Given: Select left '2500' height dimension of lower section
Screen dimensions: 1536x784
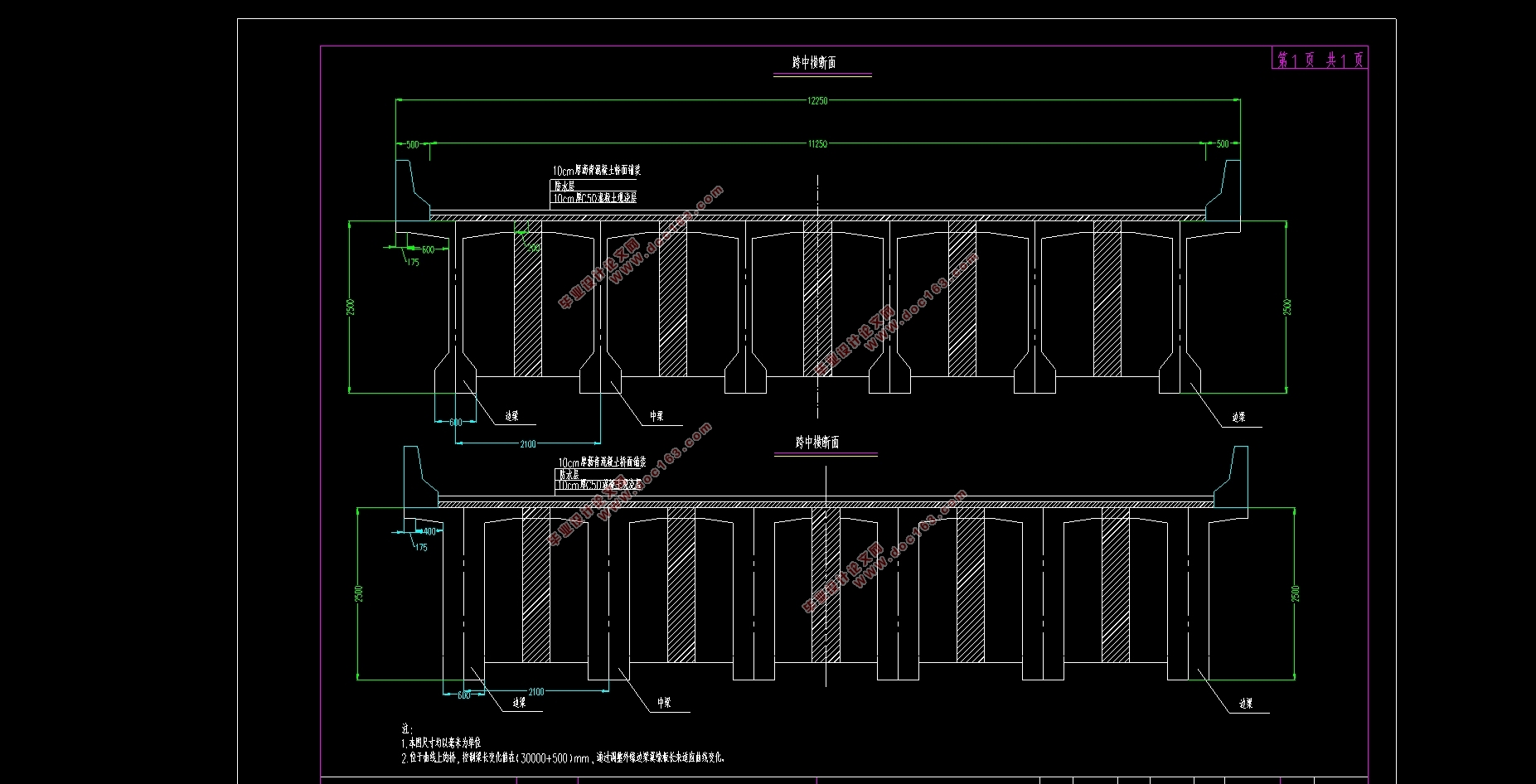Looking at the screenshot, I should coord(359,593).
